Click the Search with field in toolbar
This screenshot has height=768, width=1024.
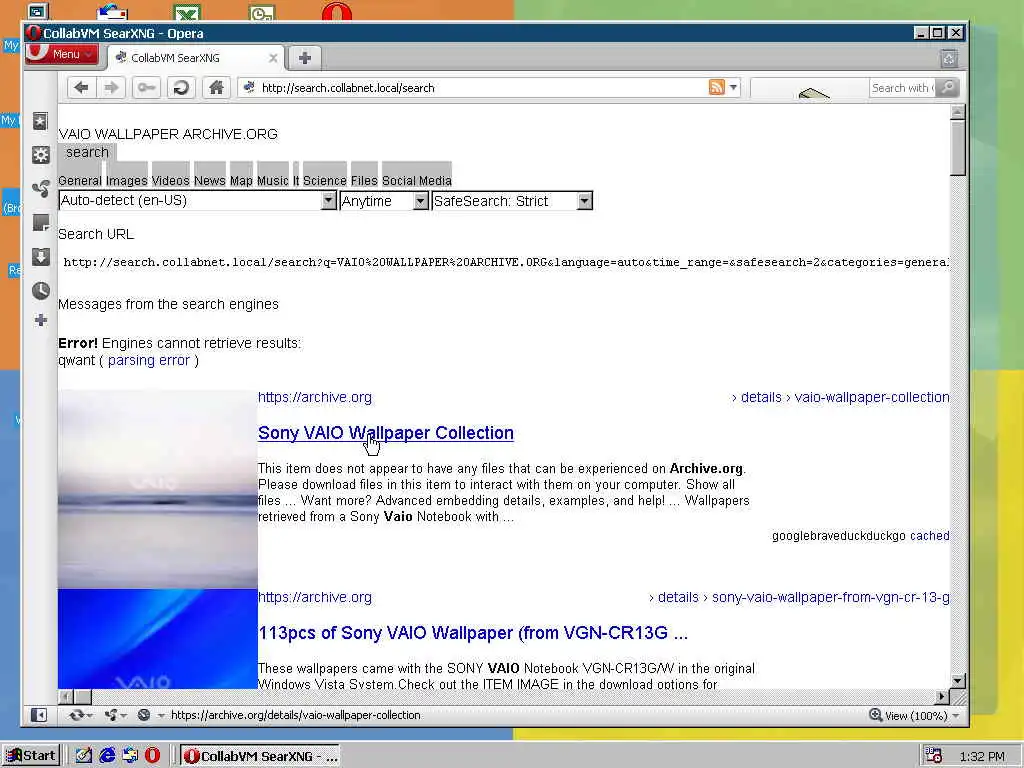[x=902, y=88]
